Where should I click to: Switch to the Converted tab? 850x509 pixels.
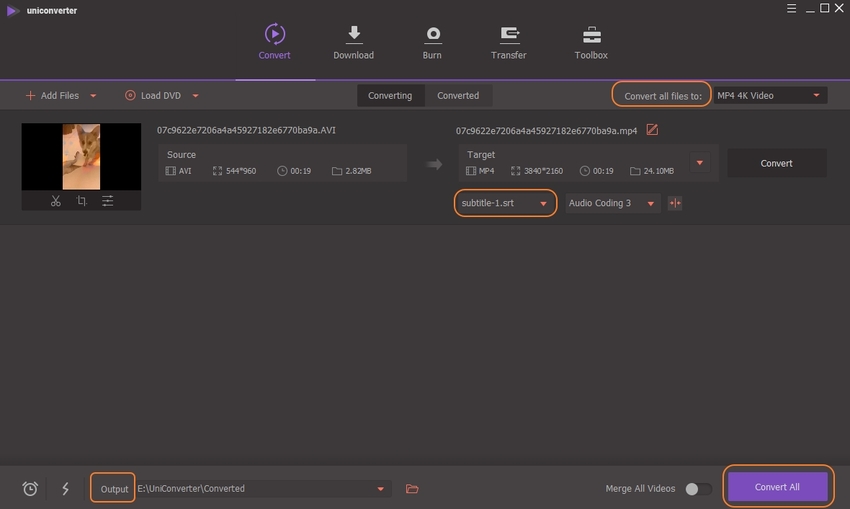[x=458, y=96]
